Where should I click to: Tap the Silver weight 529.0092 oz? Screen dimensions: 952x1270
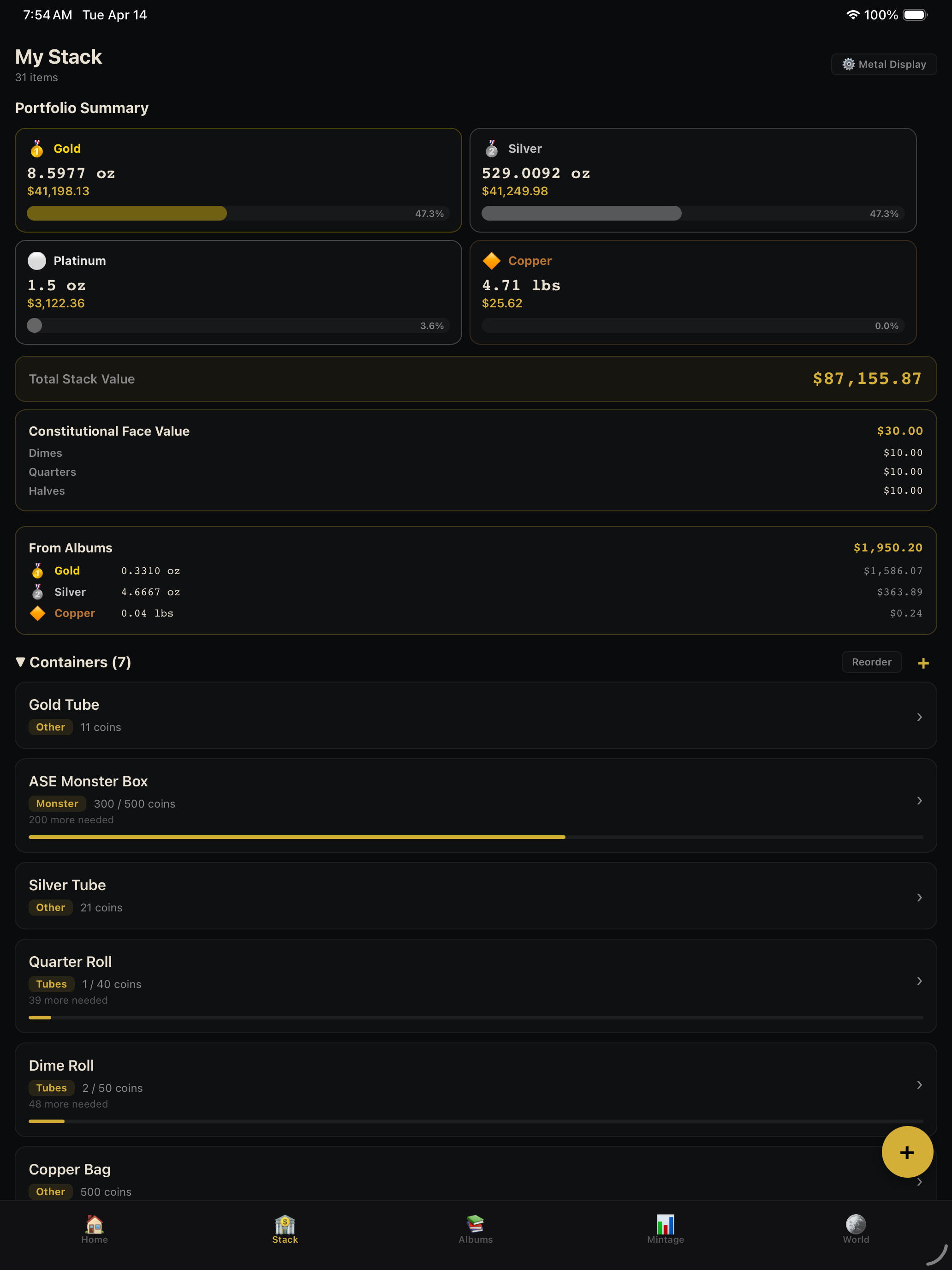point(536,174)
